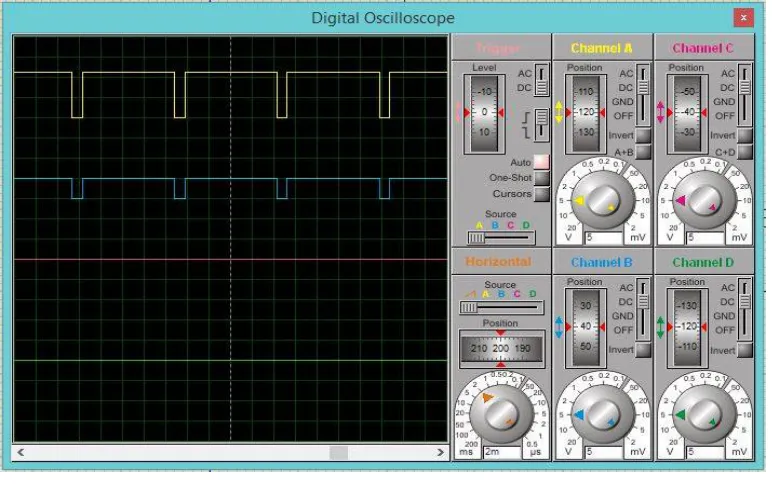Click the Channel C volts/div knob
The image size is (772, 484).
[x=704, y=200]
